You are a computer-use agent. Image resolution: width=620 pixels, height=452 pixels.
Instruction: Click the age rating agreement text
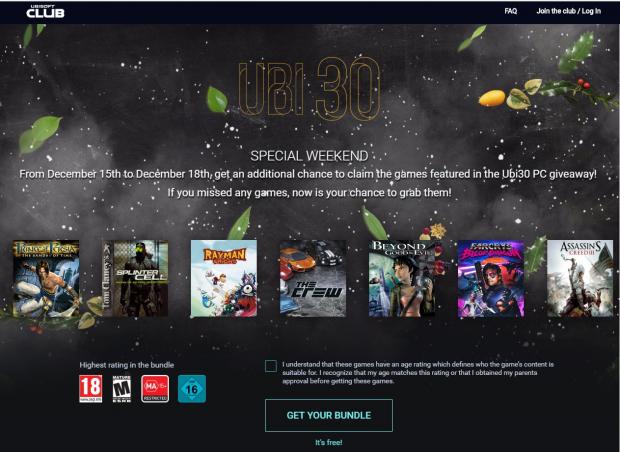418,373
